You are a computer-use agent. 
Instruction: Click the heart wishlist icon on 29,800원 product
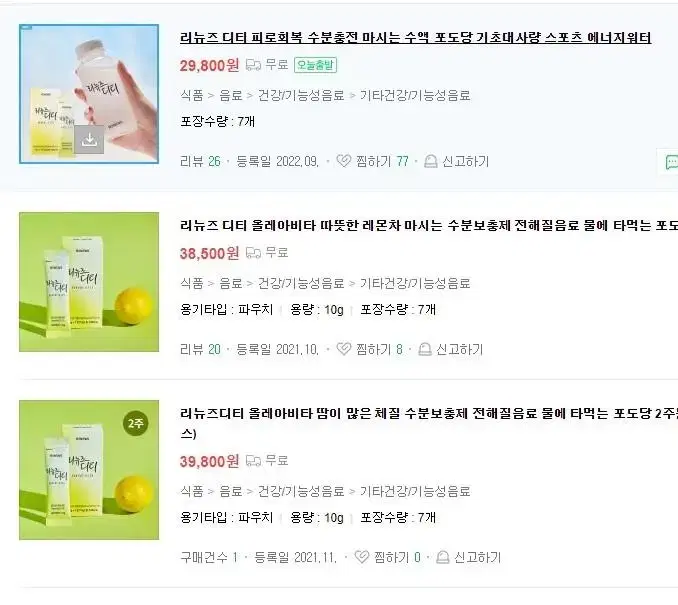[344, 161]
